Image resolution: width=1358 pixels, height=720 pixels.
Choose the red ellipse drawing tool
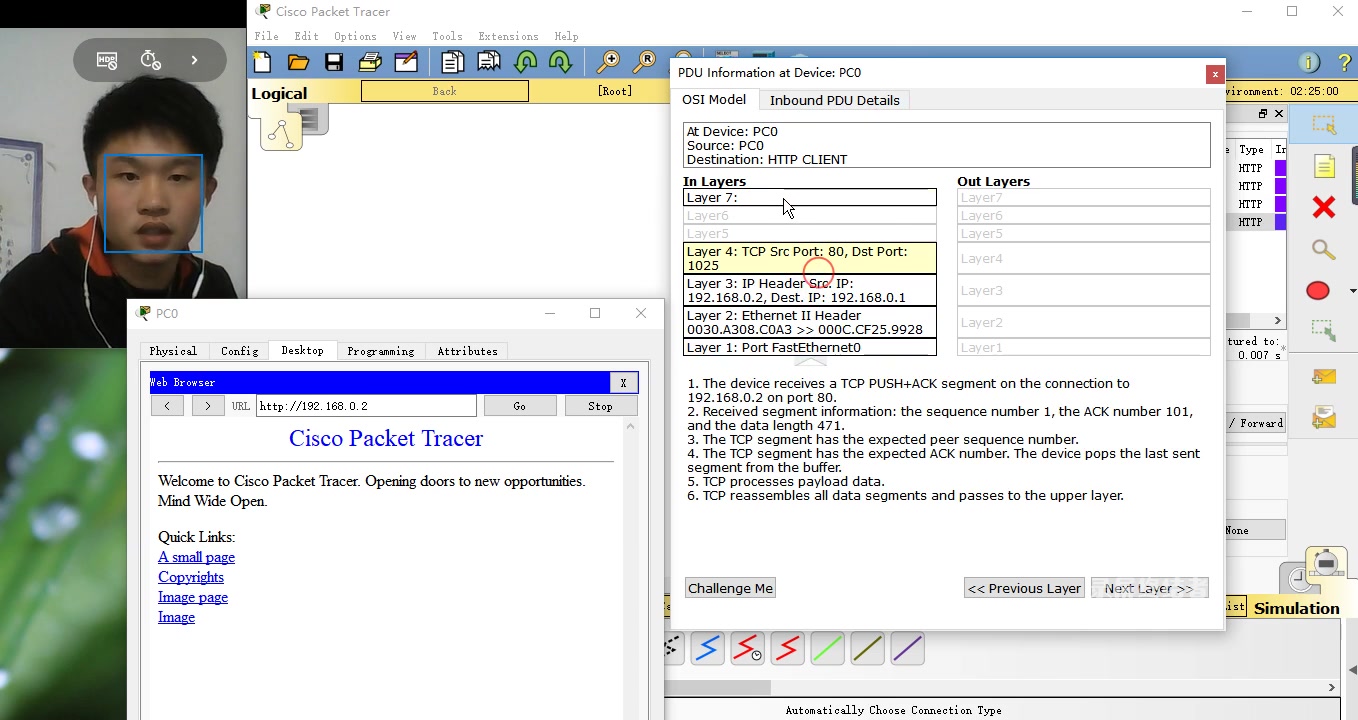(1318, 290)
